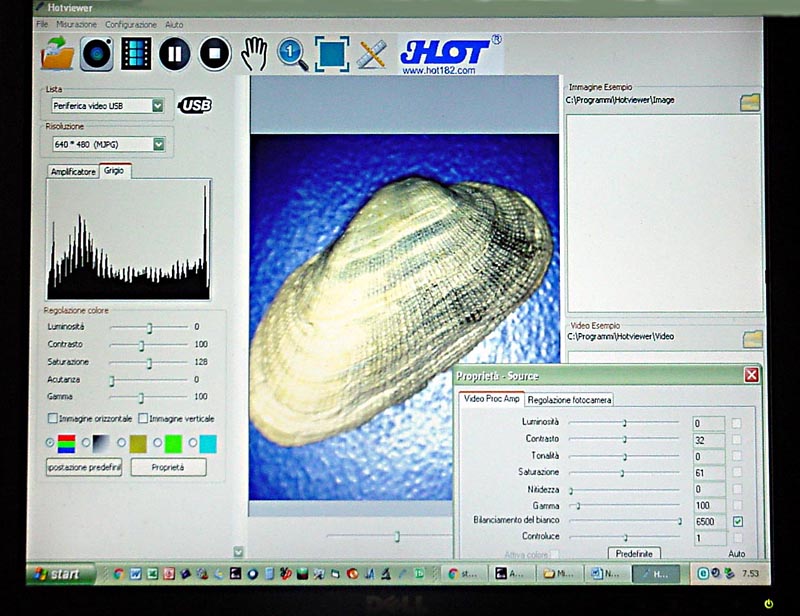
Task: Expand the Periferica video USB dropdown
Action: tap(158, 105)
